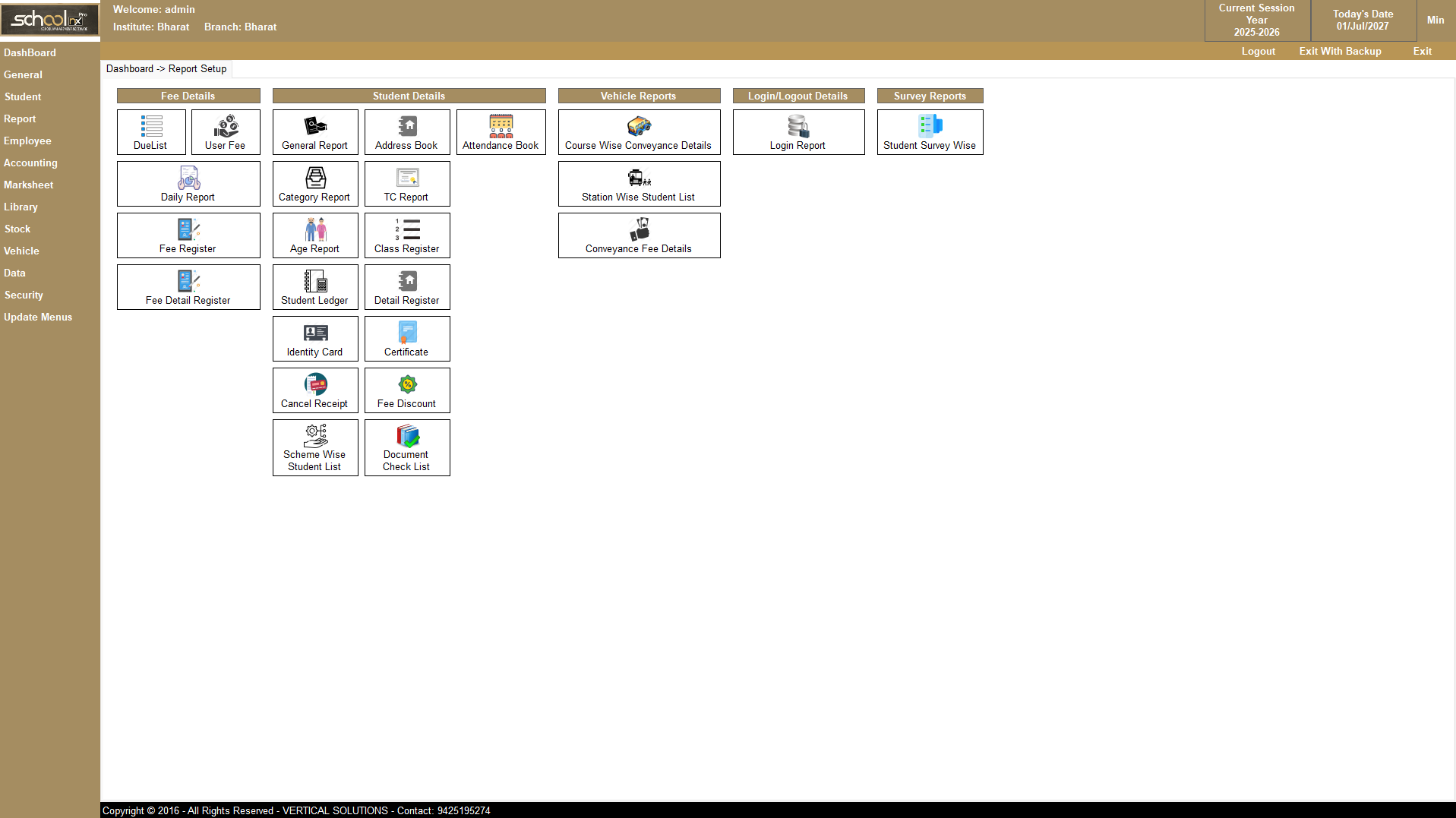The image size is (1456, 818).
Task: Open the Fee Detail Register icon
Action: (x=188, y=281)
